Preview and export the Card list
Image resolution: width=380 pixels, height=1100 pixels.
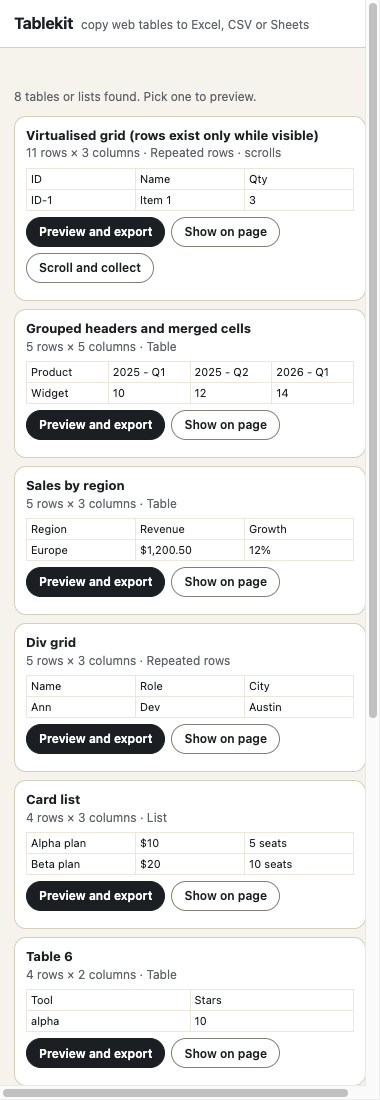click(95, 897)
